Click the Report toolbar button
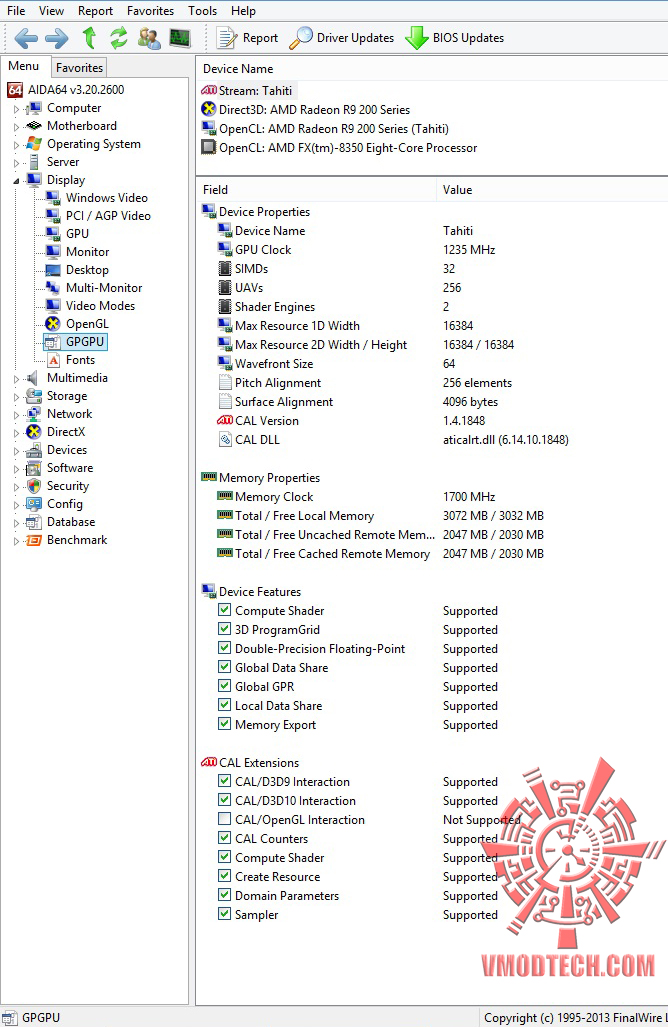The image size is (668, 1027). pos(248,38)
